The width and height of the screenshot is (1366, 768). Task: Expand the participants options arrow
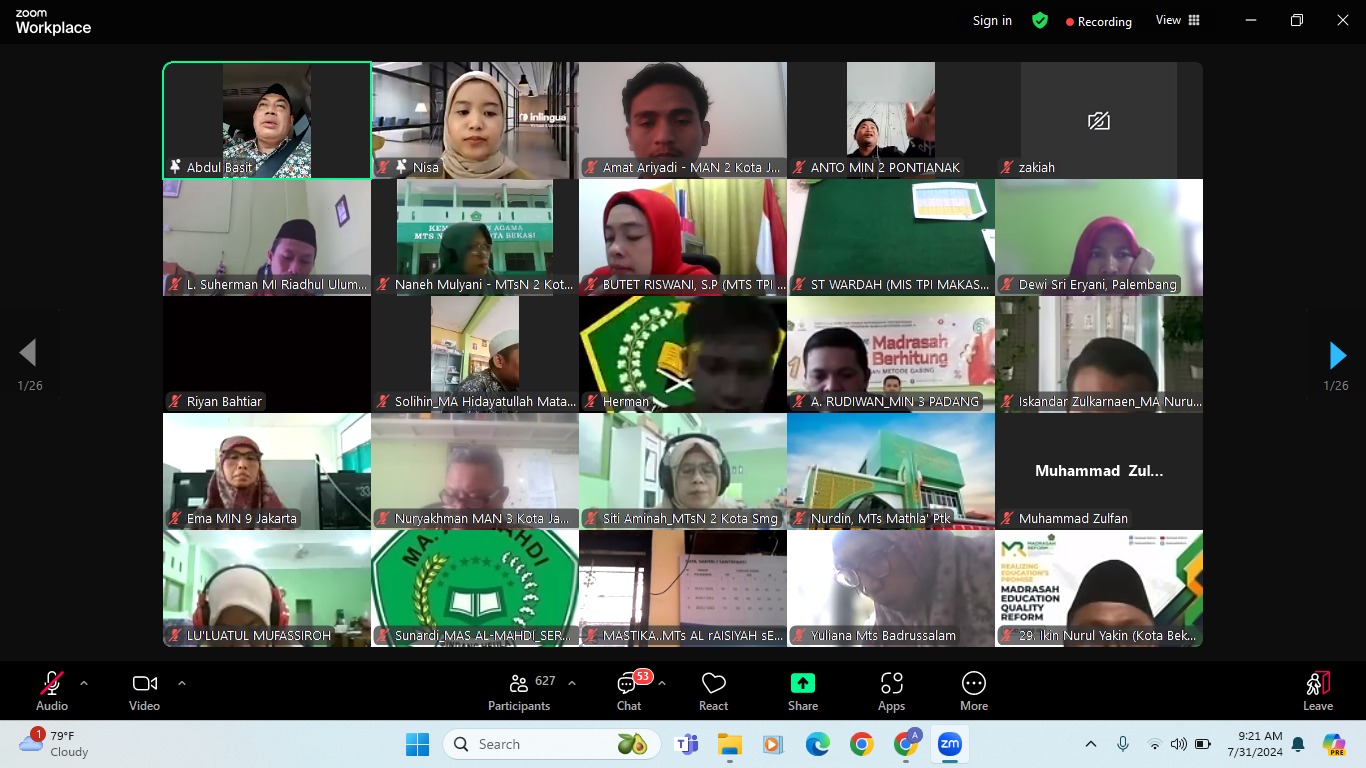tap(572, 683)
